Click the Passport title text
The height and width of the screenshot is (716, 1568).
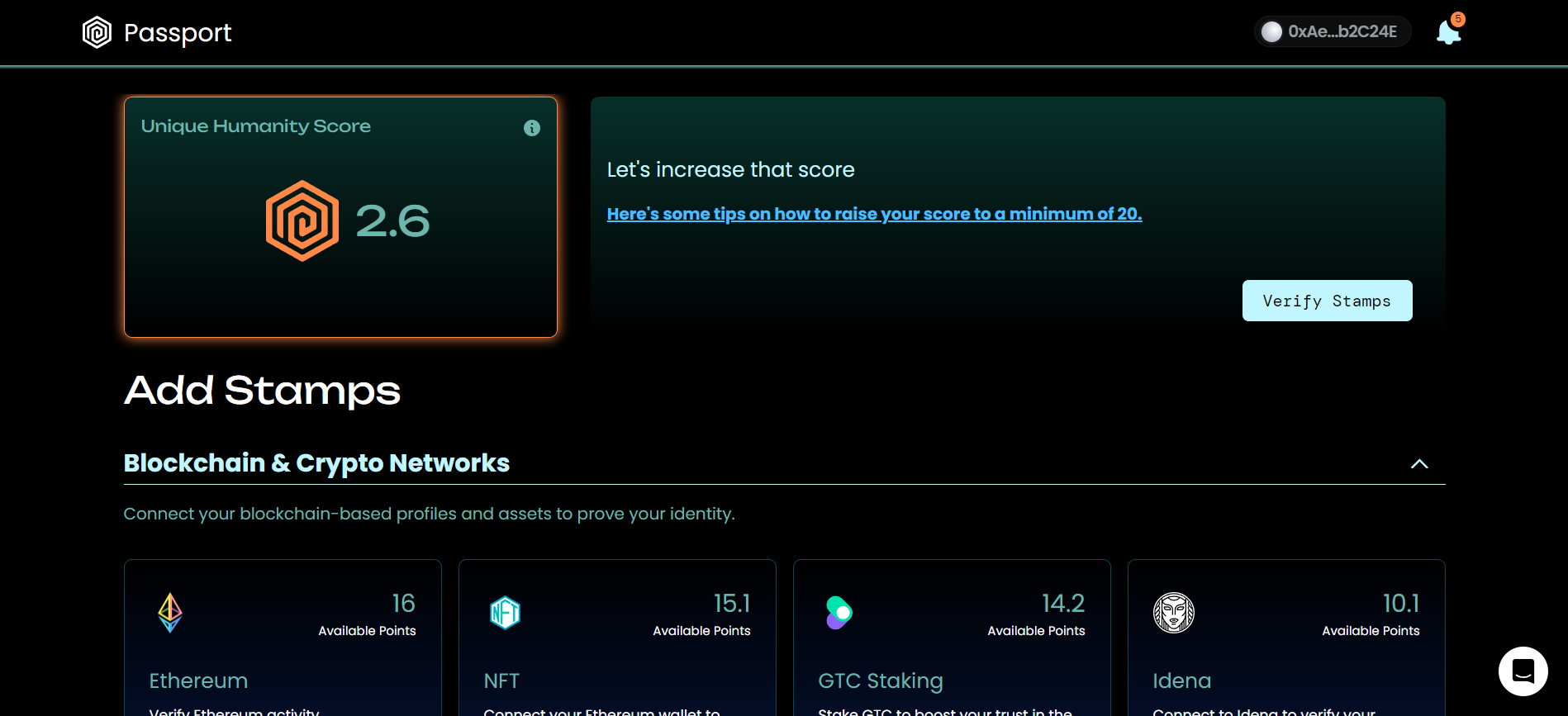click(178, 33)
